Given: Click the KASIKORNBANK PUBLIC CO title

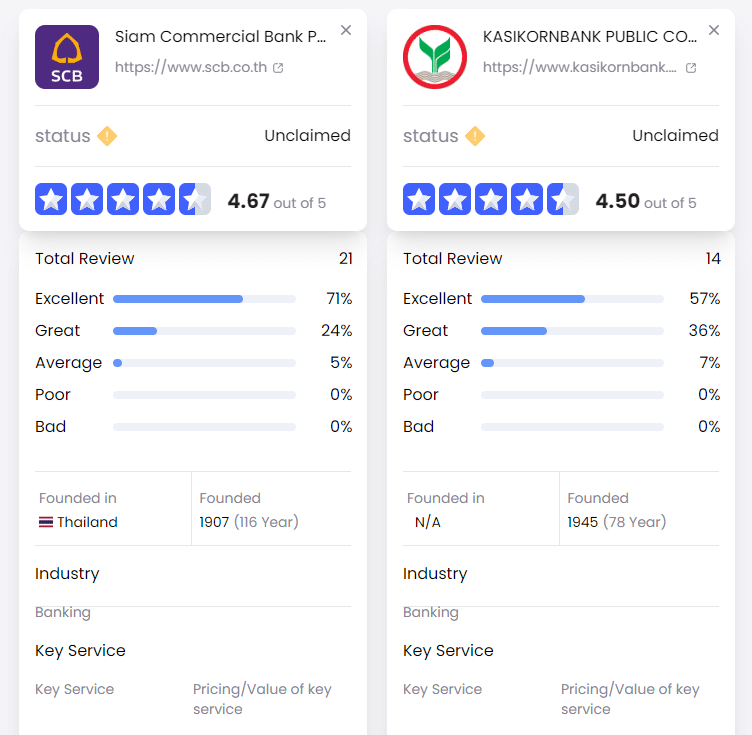Looking at the screenshot, I should [590, 36].
